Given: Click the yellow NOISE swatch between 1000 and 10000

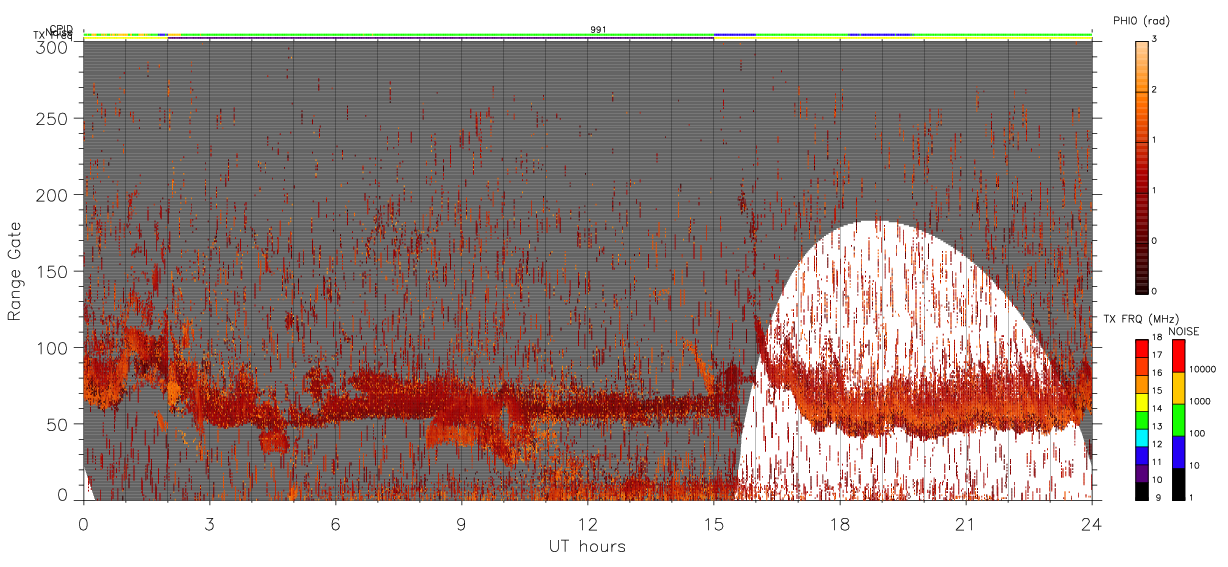Looking at the screenshot, I should click(1179, 387).
